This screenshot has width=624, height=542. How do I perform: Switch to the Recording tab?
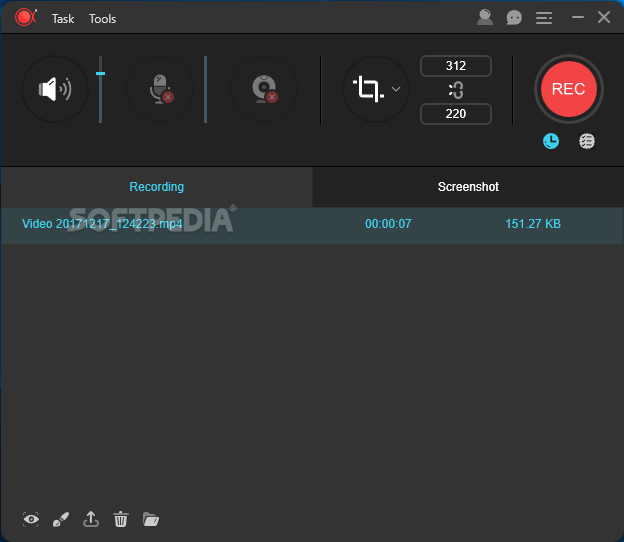pyautogui.click(x=157, y=187)
